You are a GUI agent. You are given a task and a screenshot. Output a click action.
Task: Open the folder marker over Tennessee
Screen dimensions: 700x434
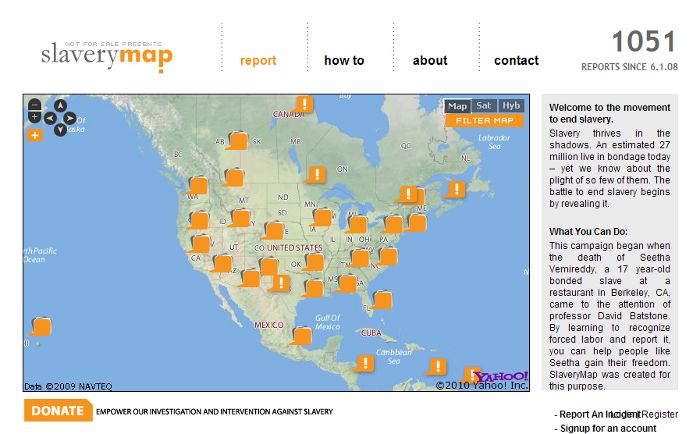click(x=359, y=258)
